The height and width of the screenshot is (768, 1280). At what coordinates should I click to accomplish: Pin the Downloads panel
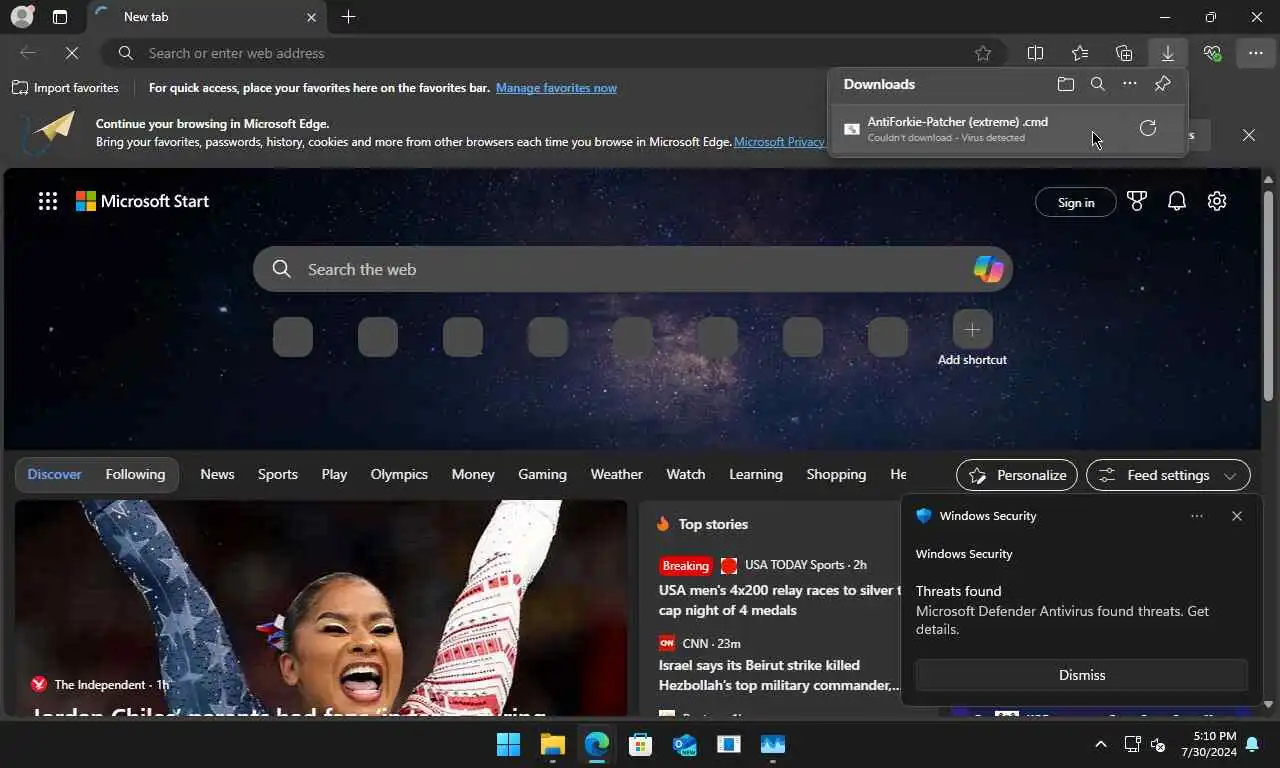(x=1162, y=84)
